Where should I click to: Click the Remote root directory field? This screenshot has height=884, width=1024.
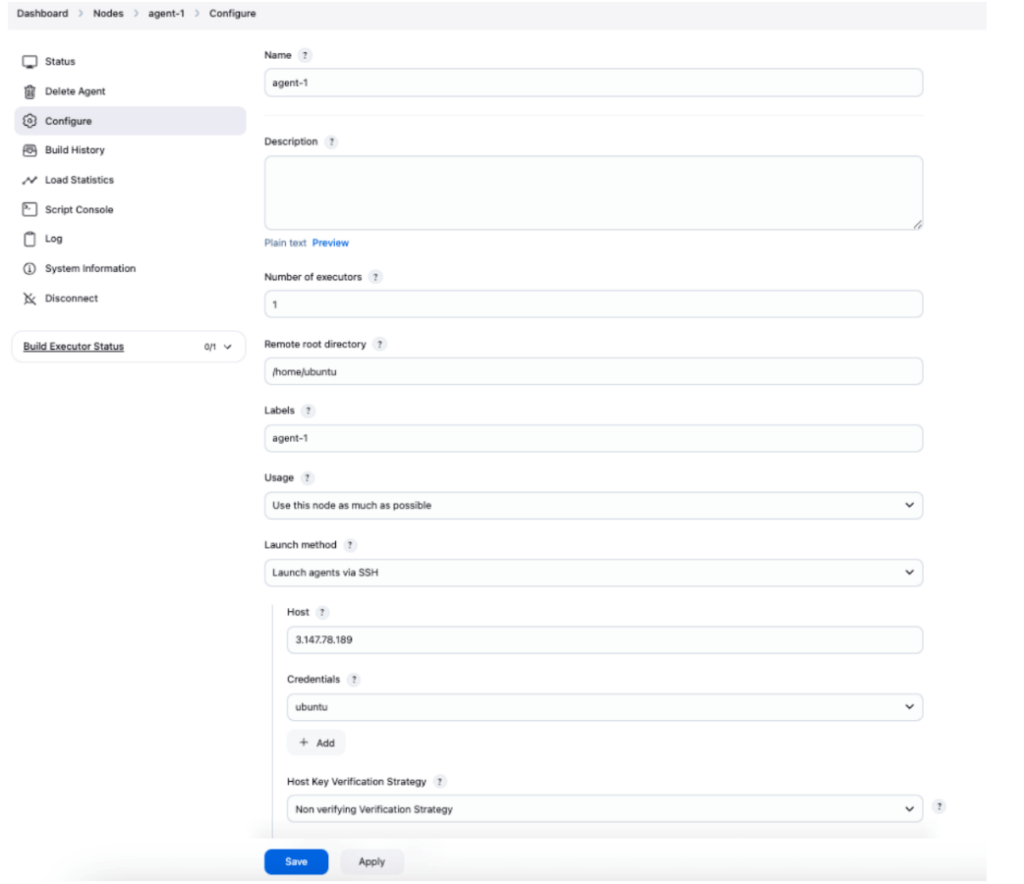593,371
